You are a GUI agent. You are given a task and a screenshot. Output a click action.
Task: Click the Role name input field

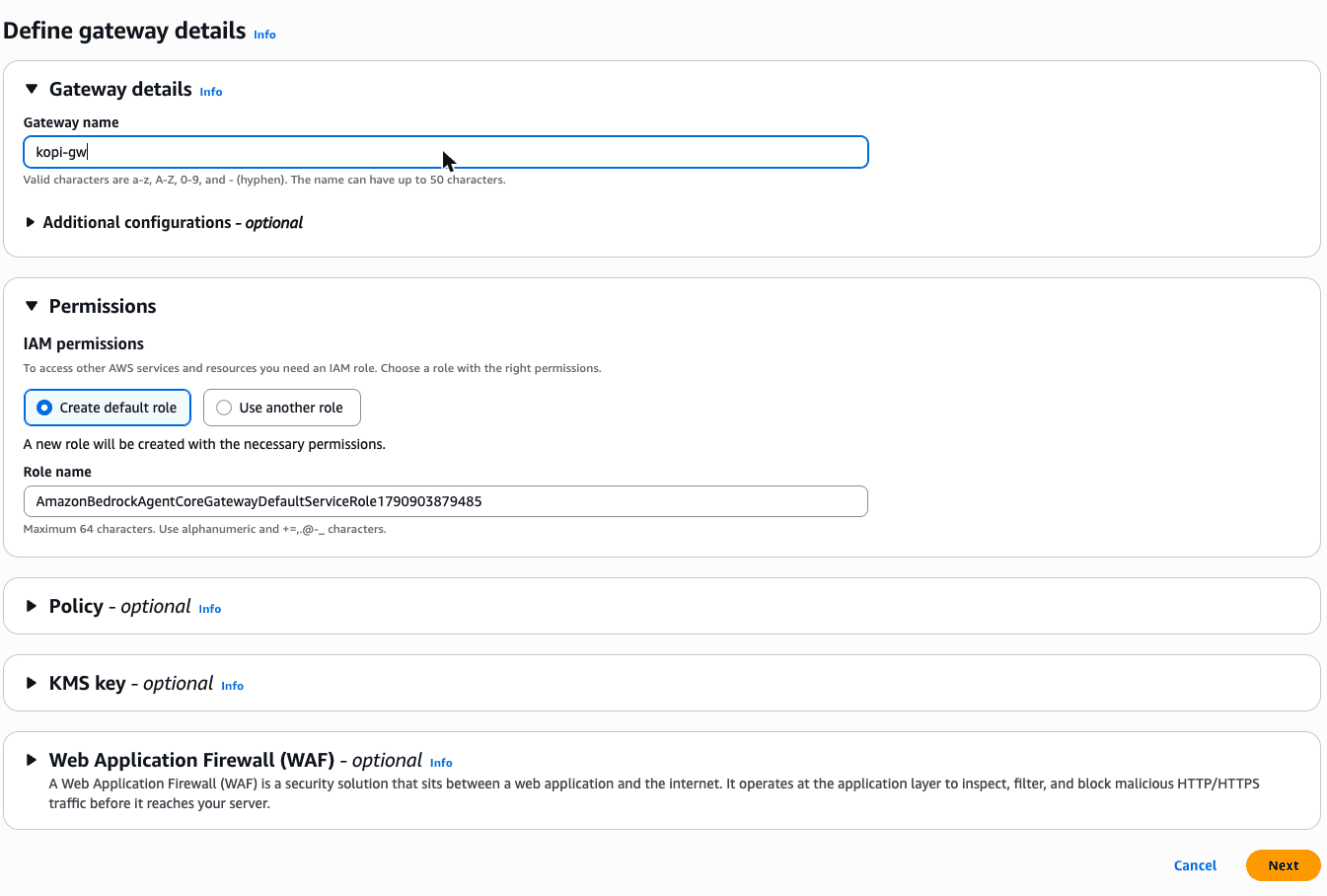click(446, 501)
